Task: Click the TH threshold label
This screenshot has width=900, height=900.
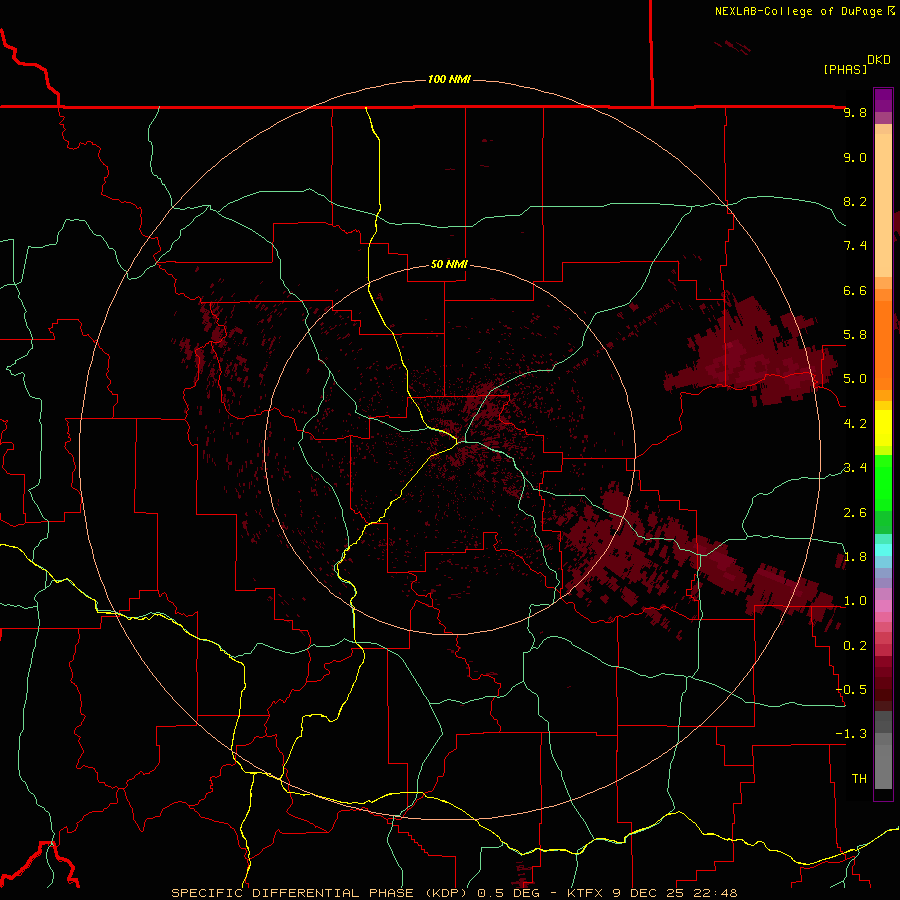Action: click(859, 779)
